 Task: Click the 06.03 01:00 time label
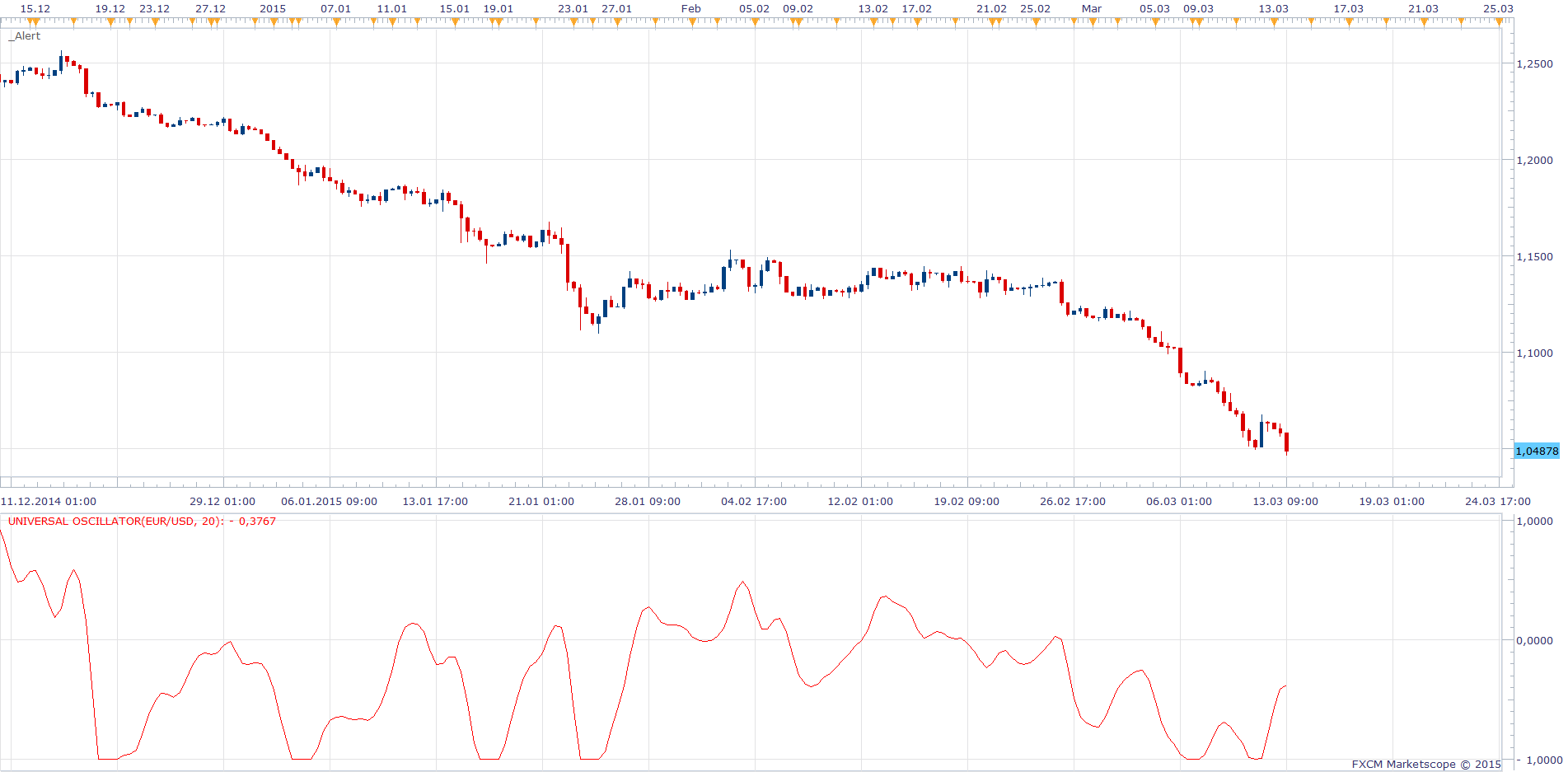tap(1179, 501)
